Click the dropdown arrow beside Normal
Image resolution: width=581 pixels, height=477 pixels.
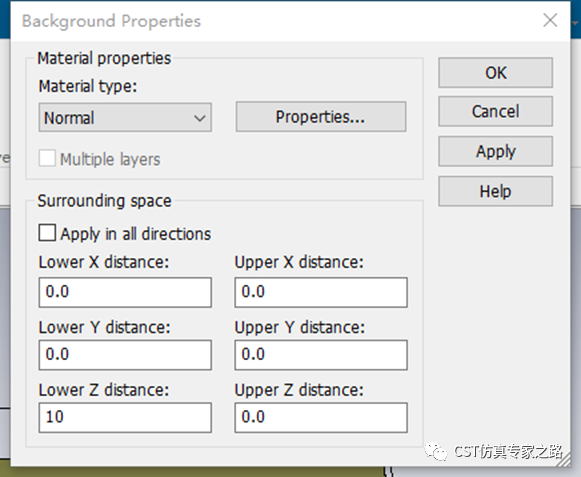[x=200, y=118]
